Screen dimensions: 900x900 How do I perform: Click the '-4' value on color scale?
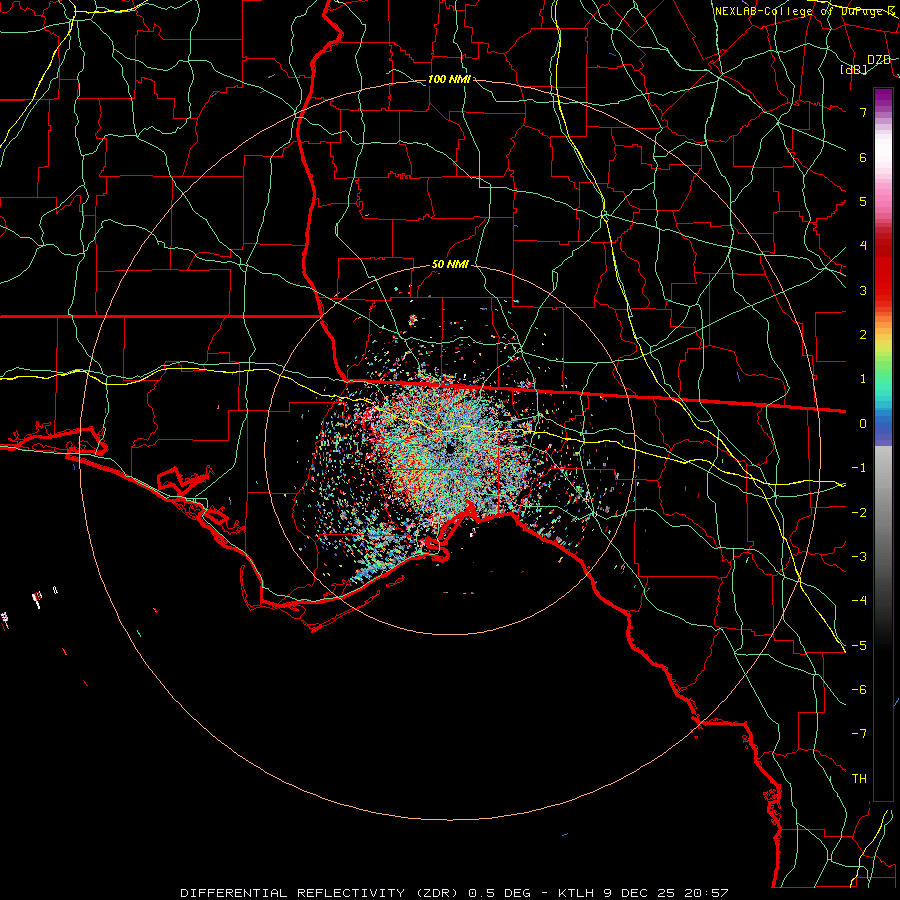859,601
